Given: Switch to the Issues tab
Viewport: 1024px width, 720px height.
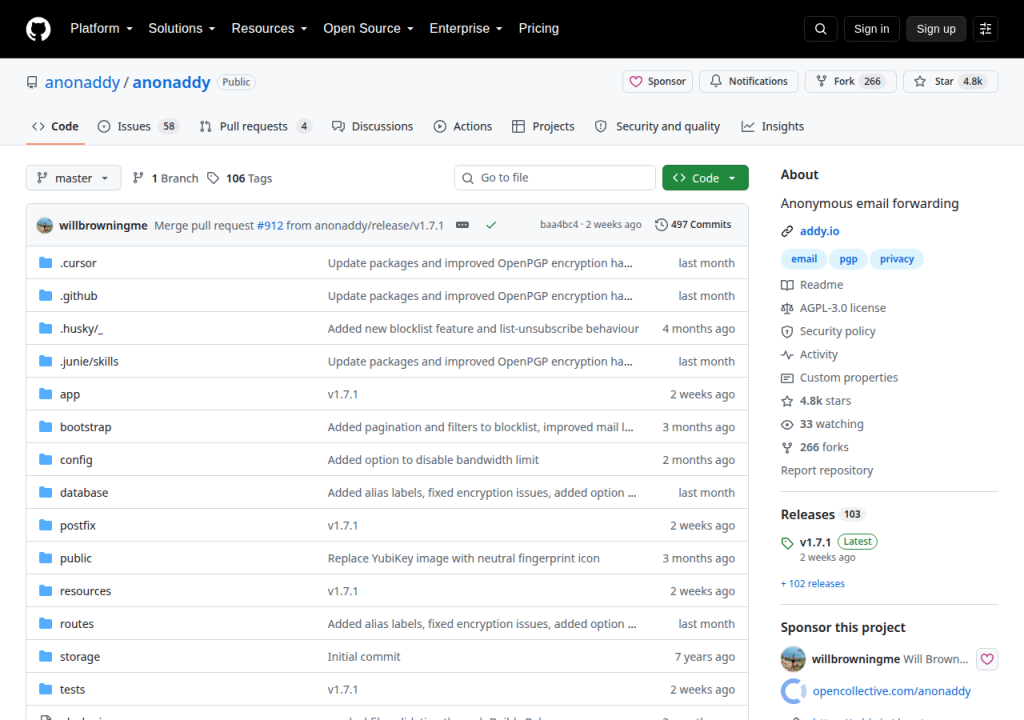Looking at the screenshot, I should pos(138,126).
